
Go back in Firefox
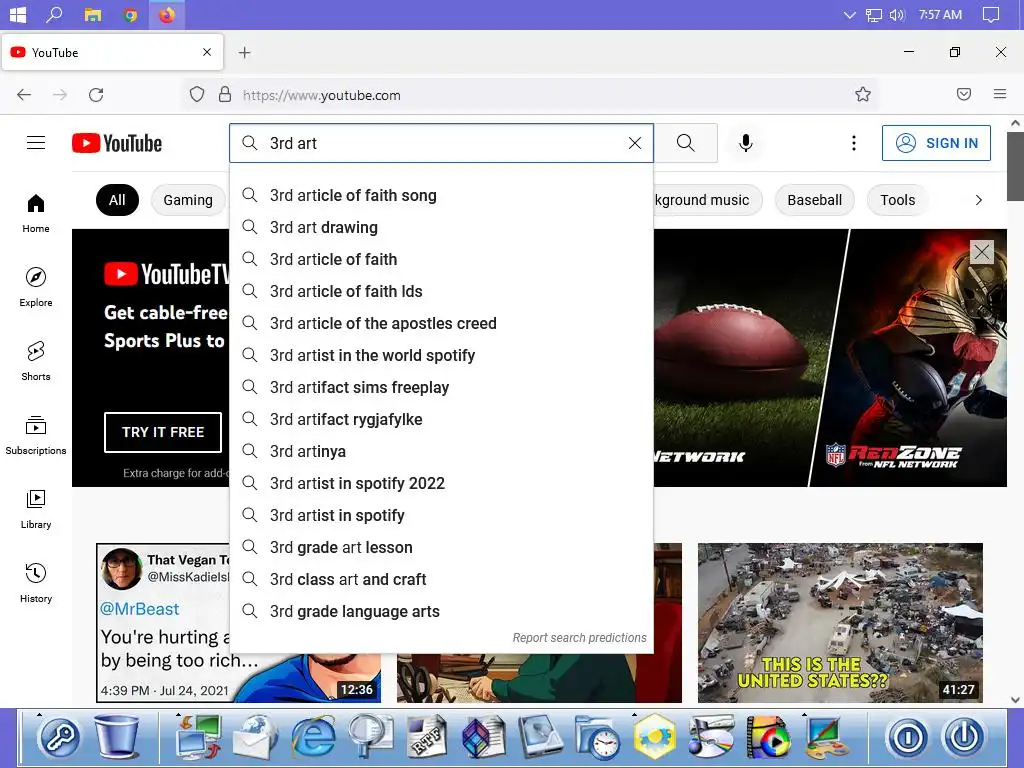(24, 95)
